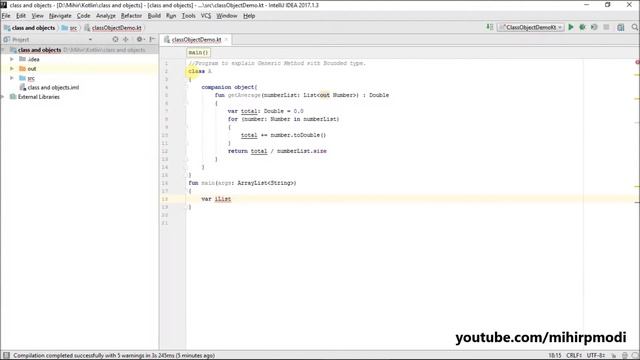Select class and objects.iml file
Viewport: 640px width, 360px height.
(x=53, y=87)
